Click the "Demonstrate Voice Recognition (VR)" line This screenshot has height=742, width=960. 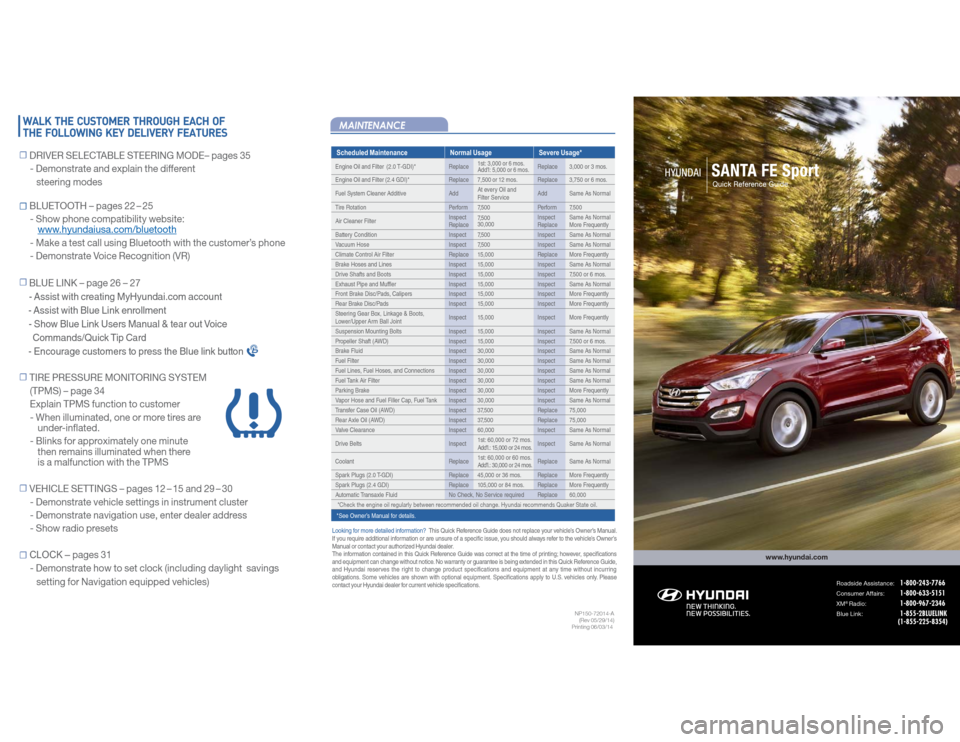tap(110, 256)
